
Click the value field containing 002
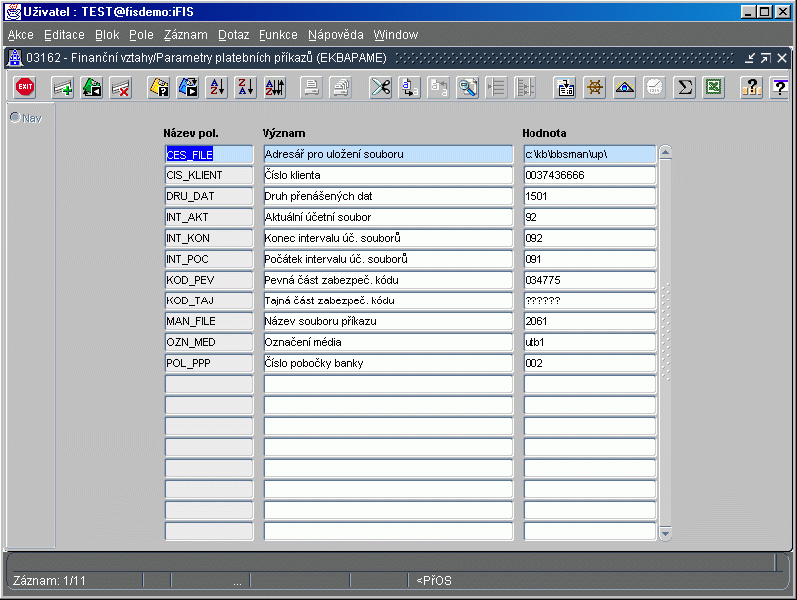pos(590,363)
